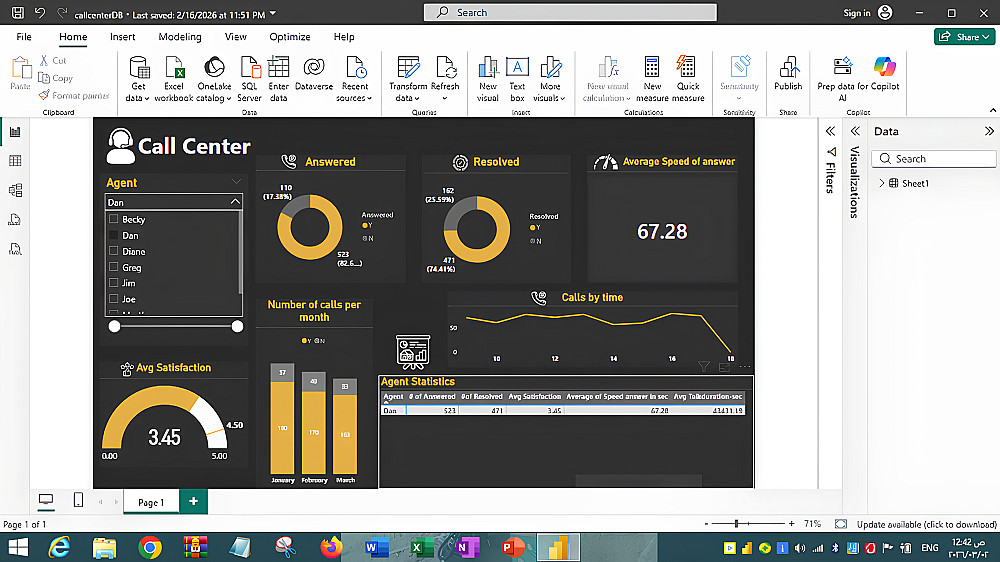This screenshot has height=562, width=1000.
Task: Click Fit to page icon
Action: click(x=841, y=524)
